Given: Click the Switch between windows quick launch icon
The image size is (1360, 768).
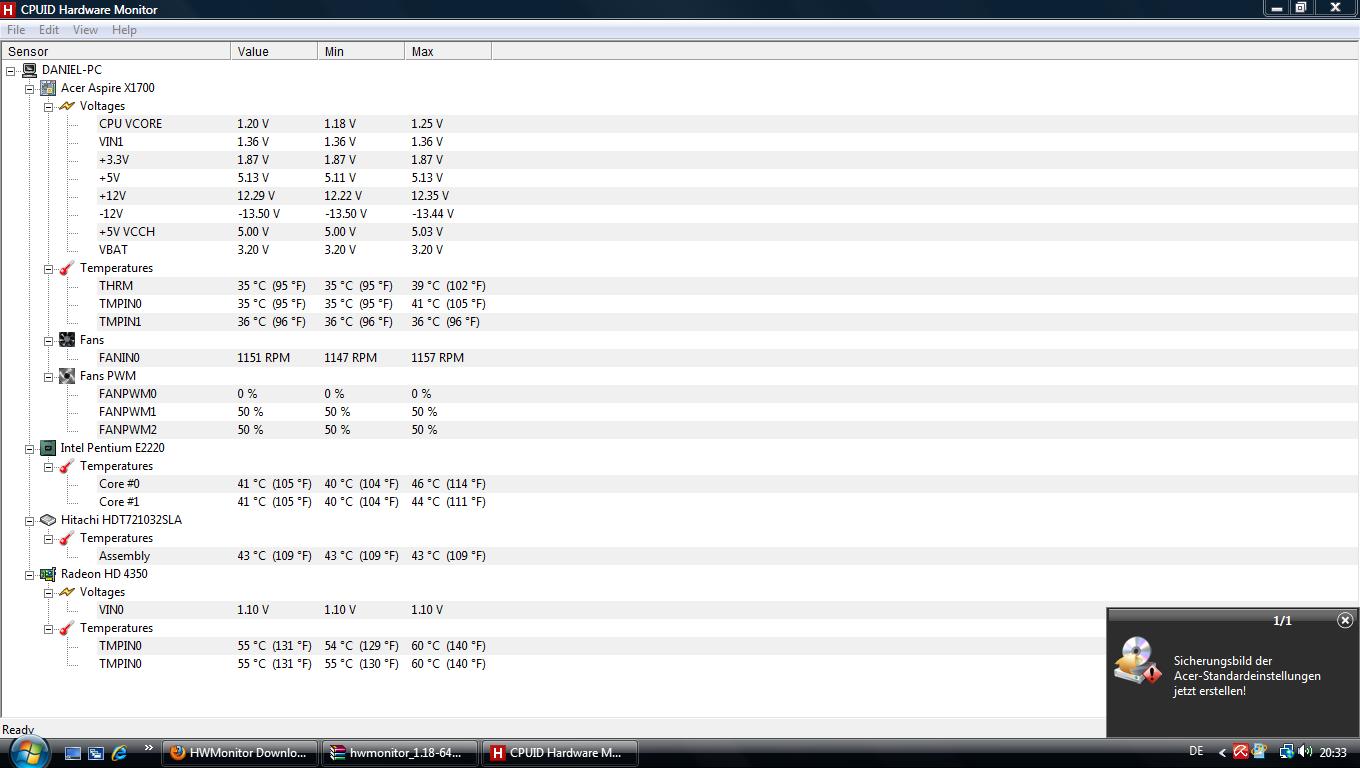Looking at the screenshot, I should [x=96, y=753].
